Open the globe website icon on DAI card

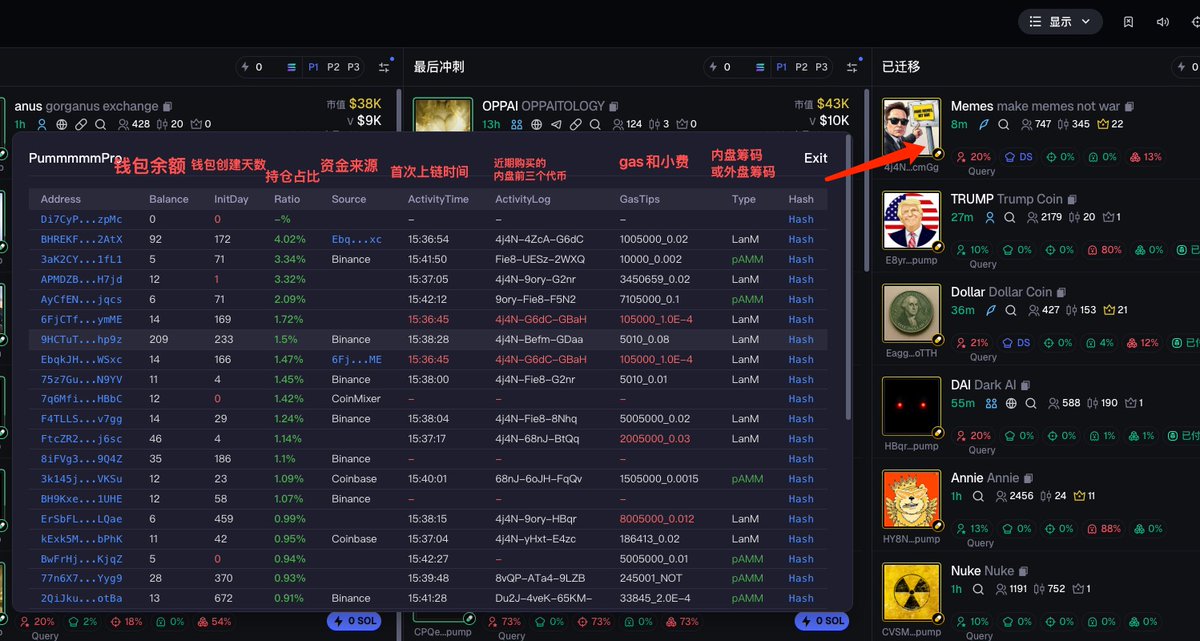(x=1011, y=403)
